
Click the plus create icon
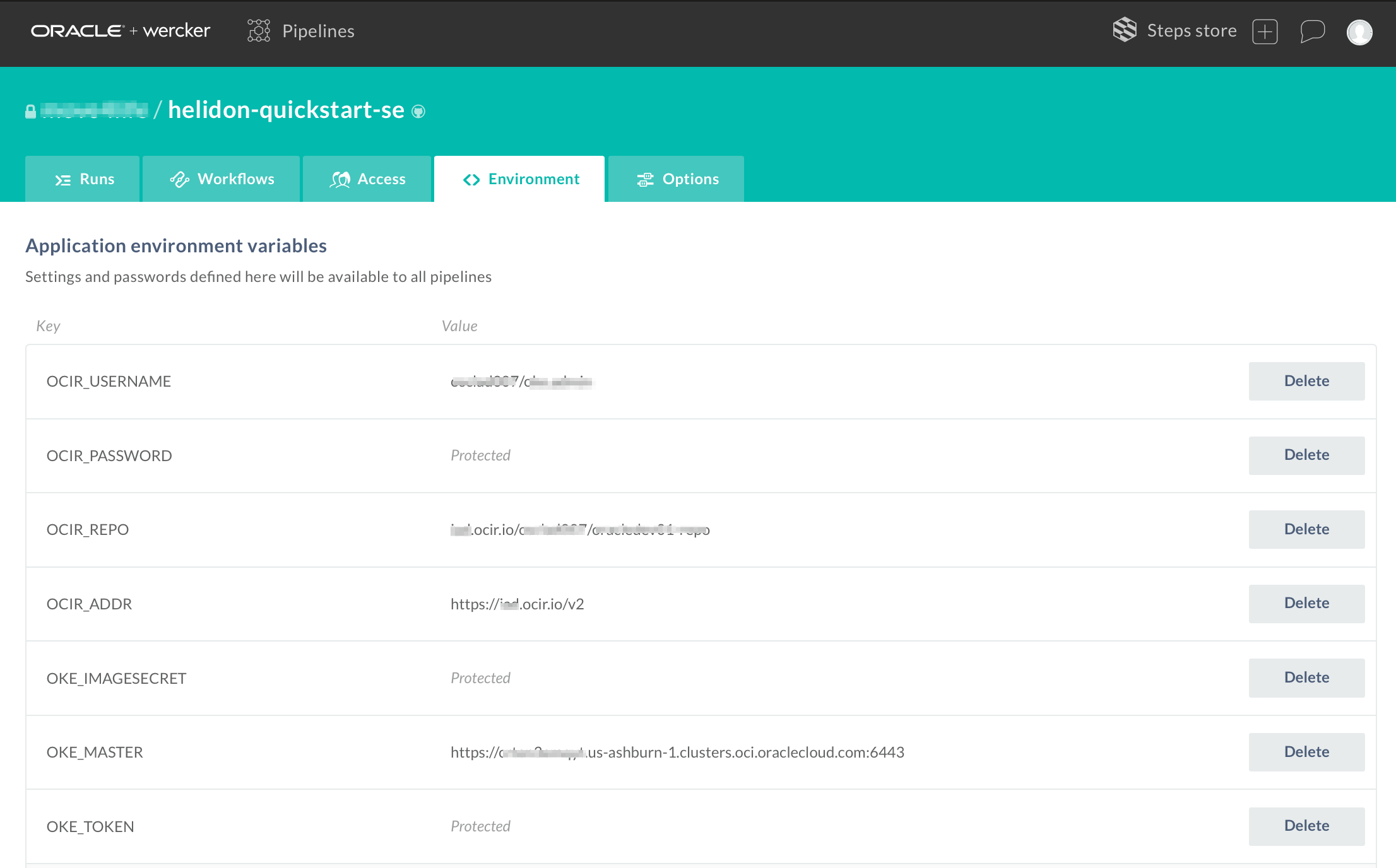(x=1265, y=32)
